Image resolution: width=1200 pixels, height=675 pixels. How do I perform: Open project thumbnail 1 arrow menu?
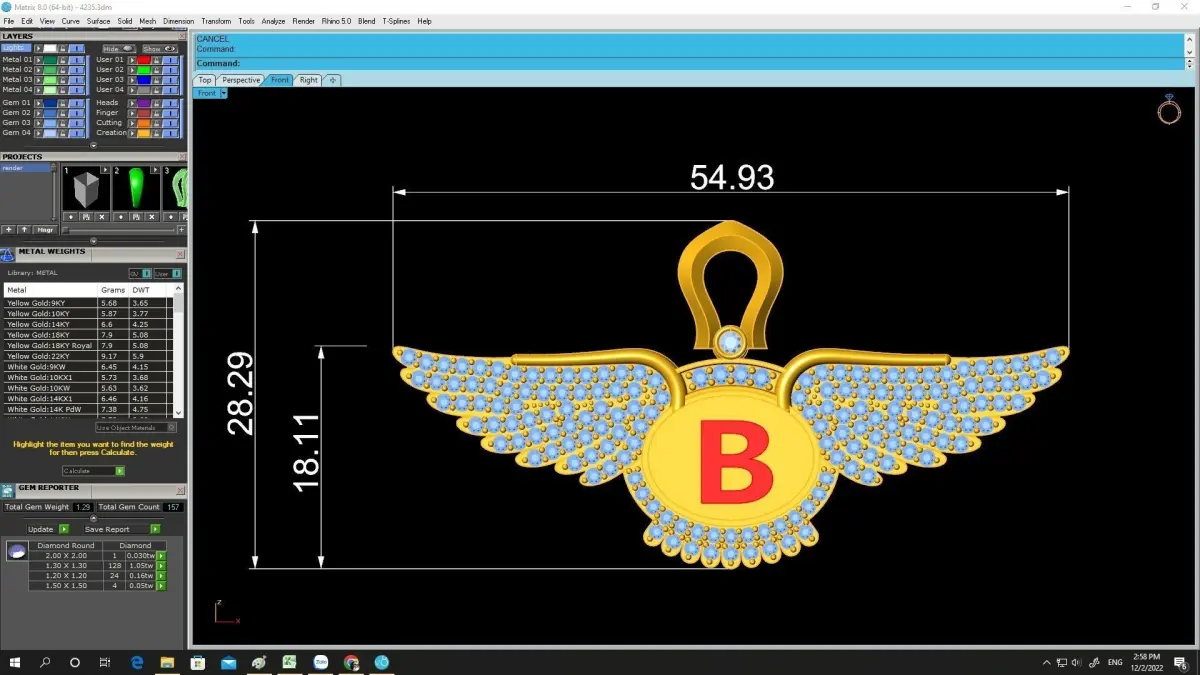(105, 170)
